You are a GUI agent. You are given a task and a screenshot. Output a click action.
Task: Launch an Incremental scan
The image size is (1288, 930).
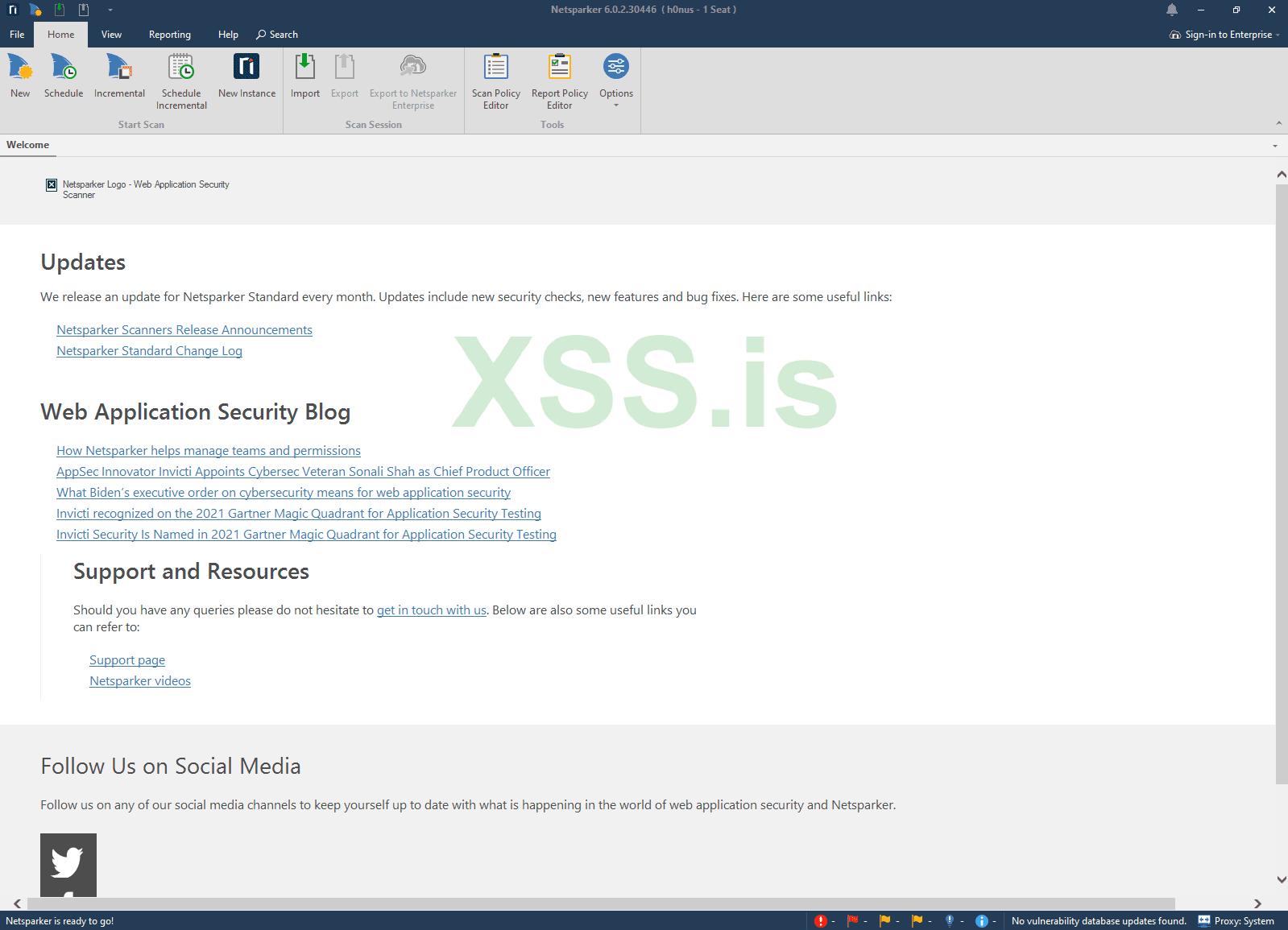pos(119,76)
